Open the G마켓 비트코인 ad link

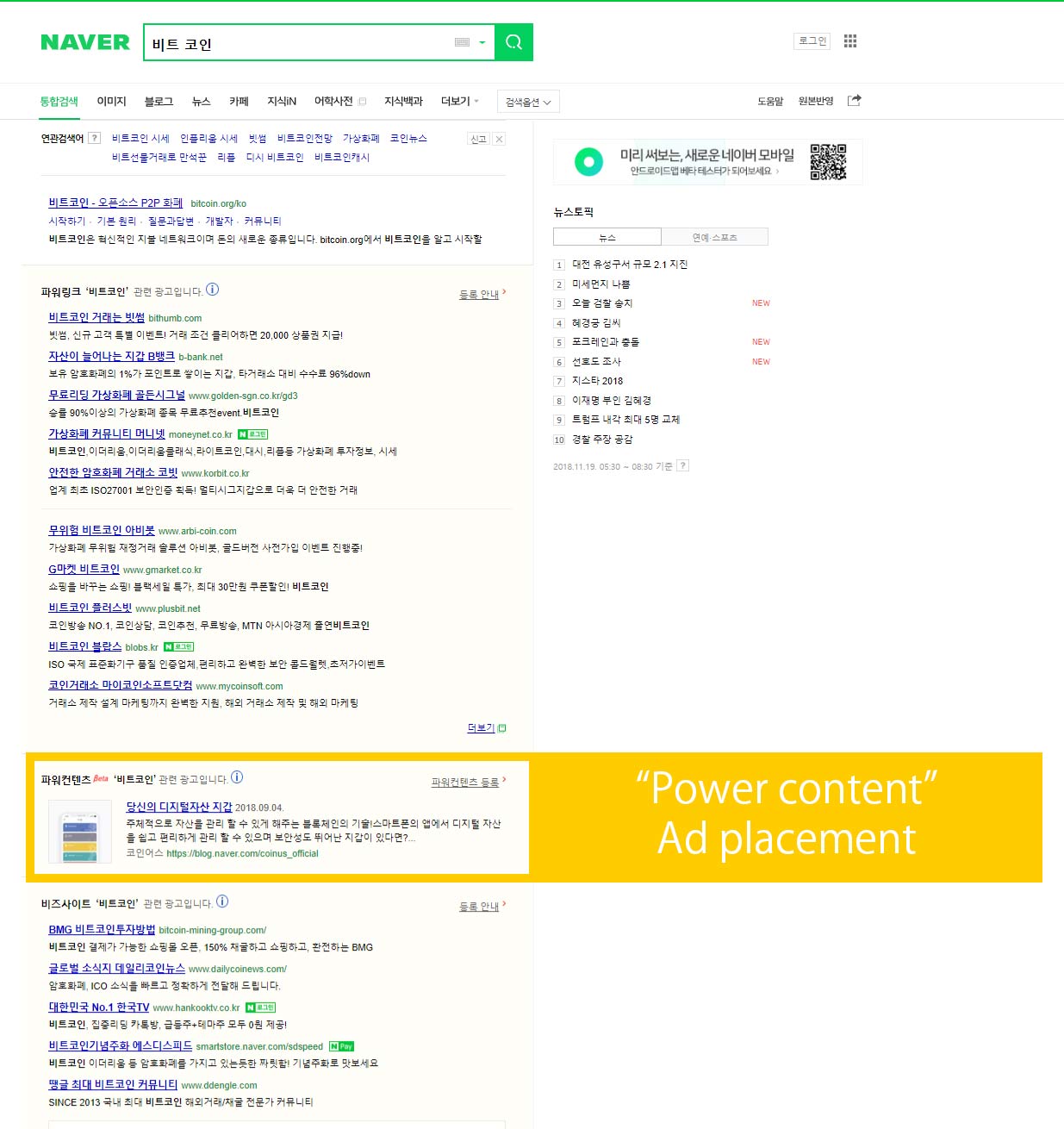[84, 570]
